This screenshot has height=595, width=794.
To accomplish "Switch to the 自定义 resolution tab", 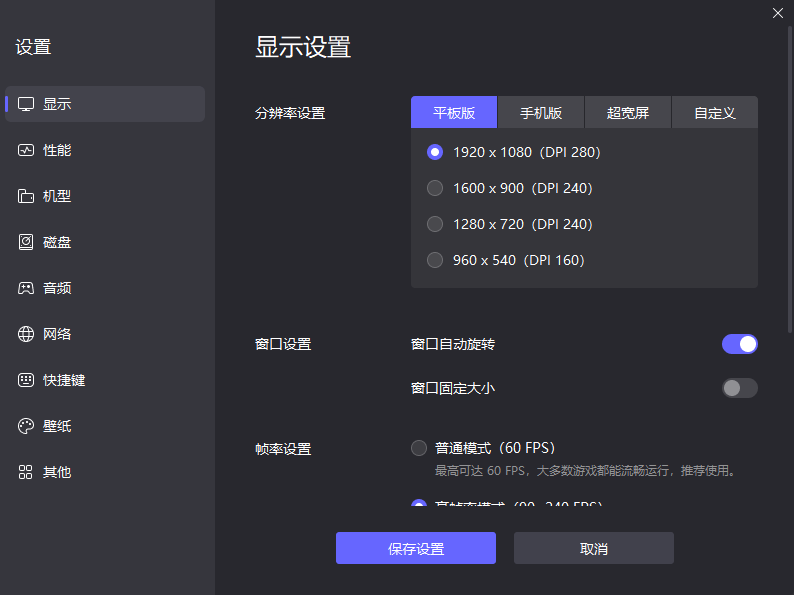I will coord(715,112).
